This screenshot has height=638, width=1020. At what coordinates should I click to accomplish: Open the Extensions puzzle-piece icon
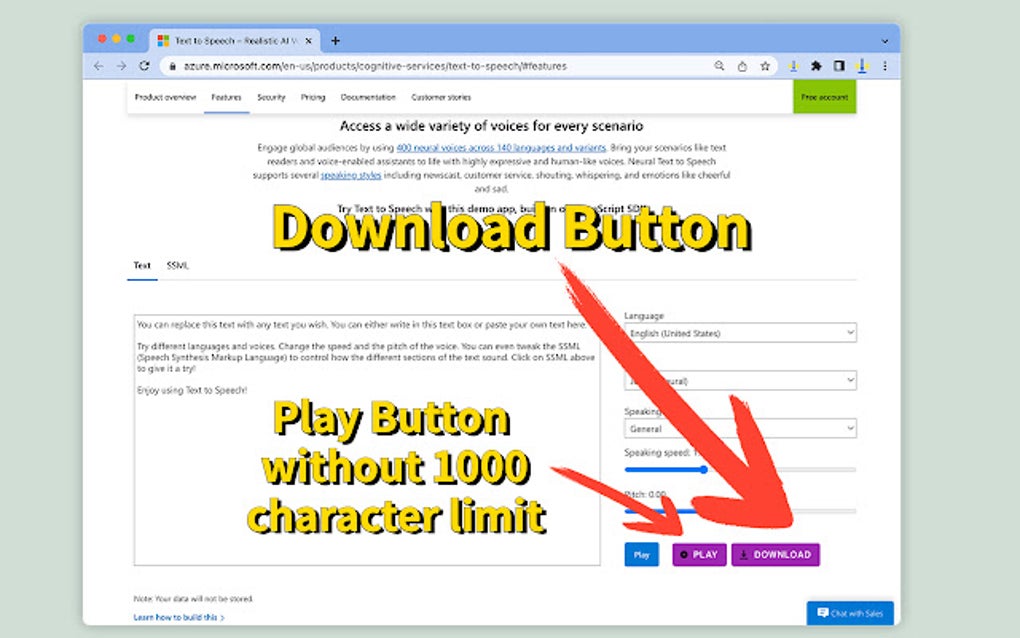(816, 66)
